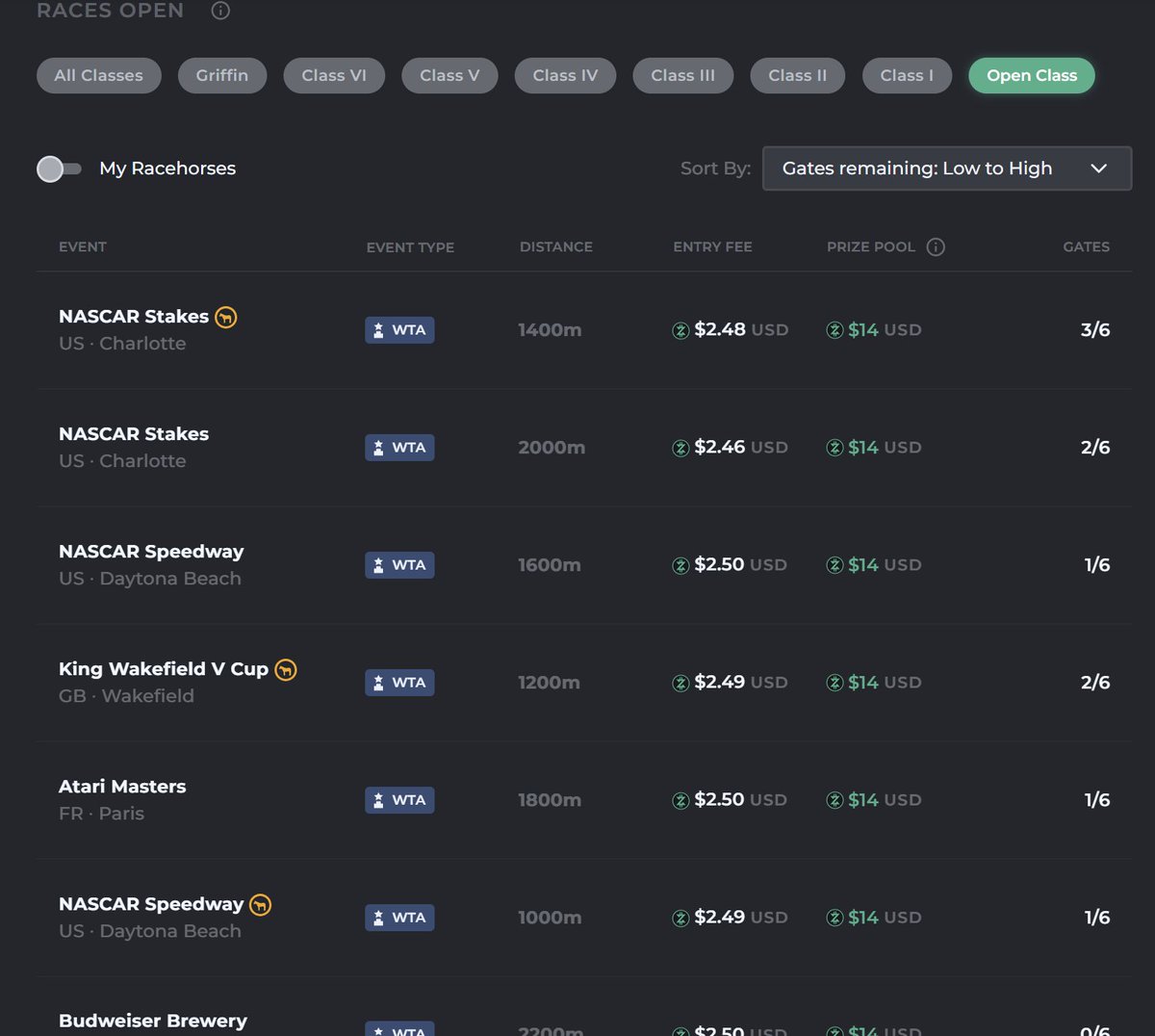Click the WTA badge on the 1600m race
The height and width of the screenshot is (1036, 1155).
pyautogui.click(x=399, y=565)
